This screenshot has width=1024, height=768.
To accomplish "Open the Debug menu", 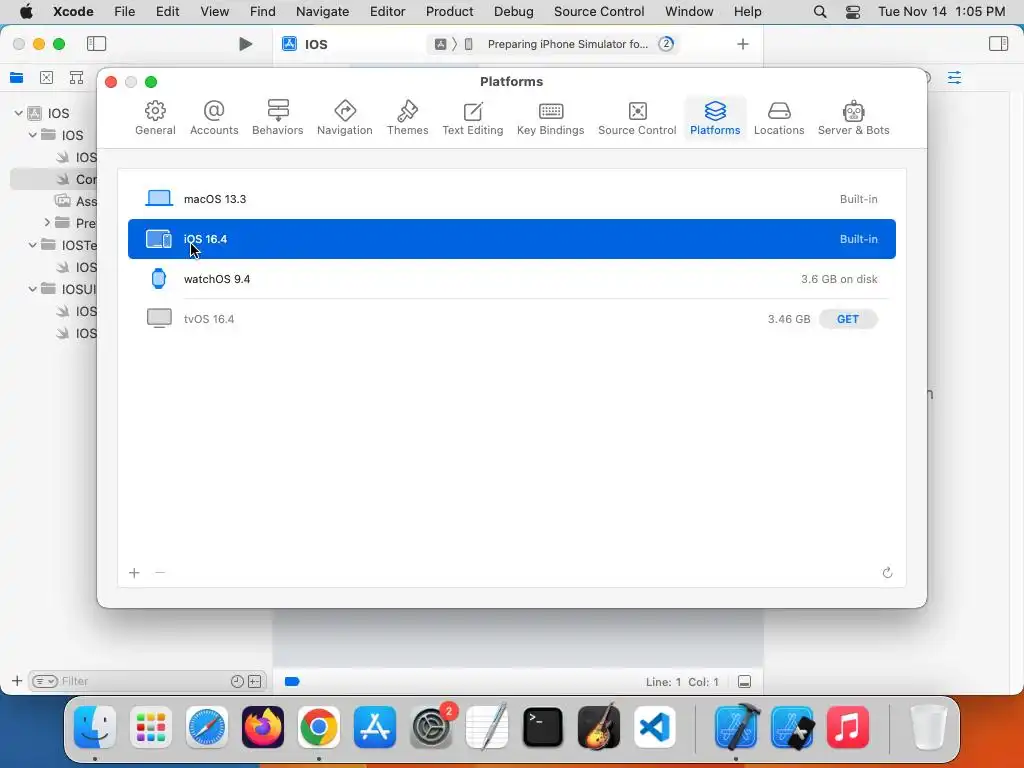I will coord(513,11).
